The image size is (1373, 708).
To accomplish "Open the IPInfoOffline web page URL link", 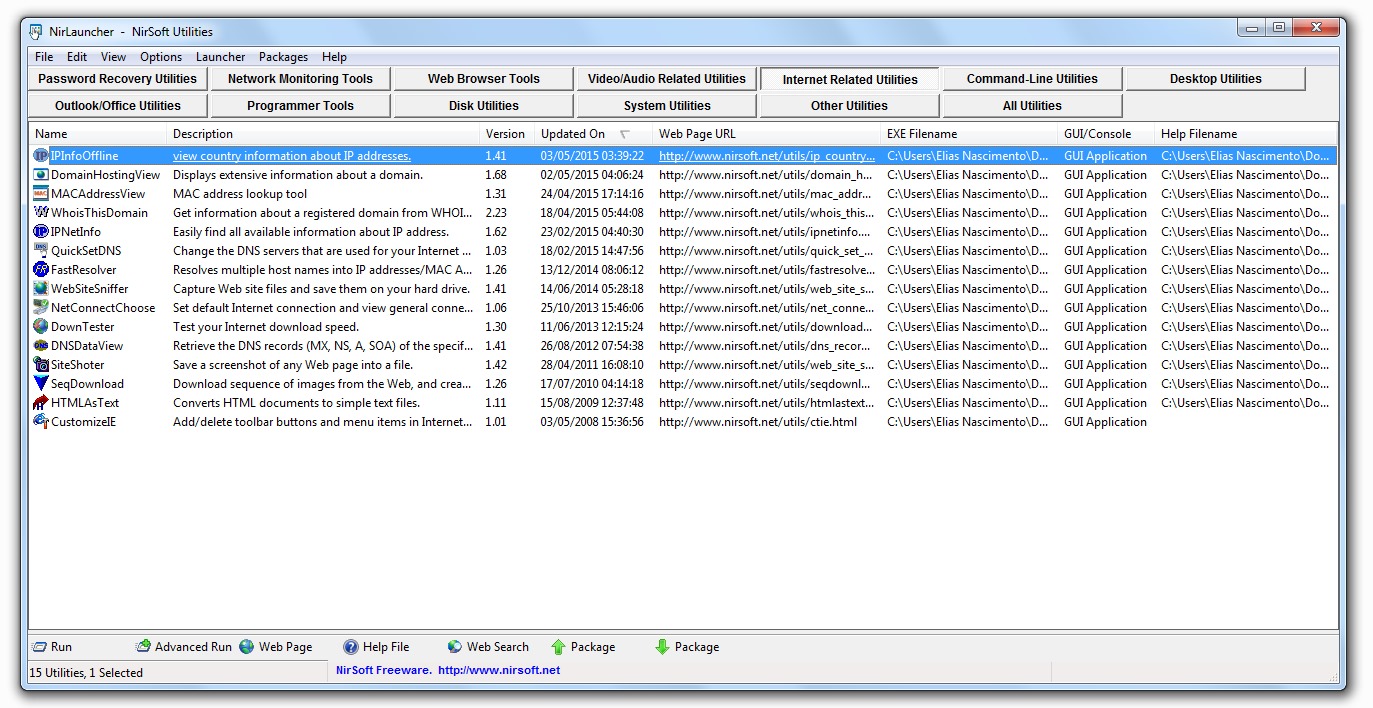I will coord(767,156).
